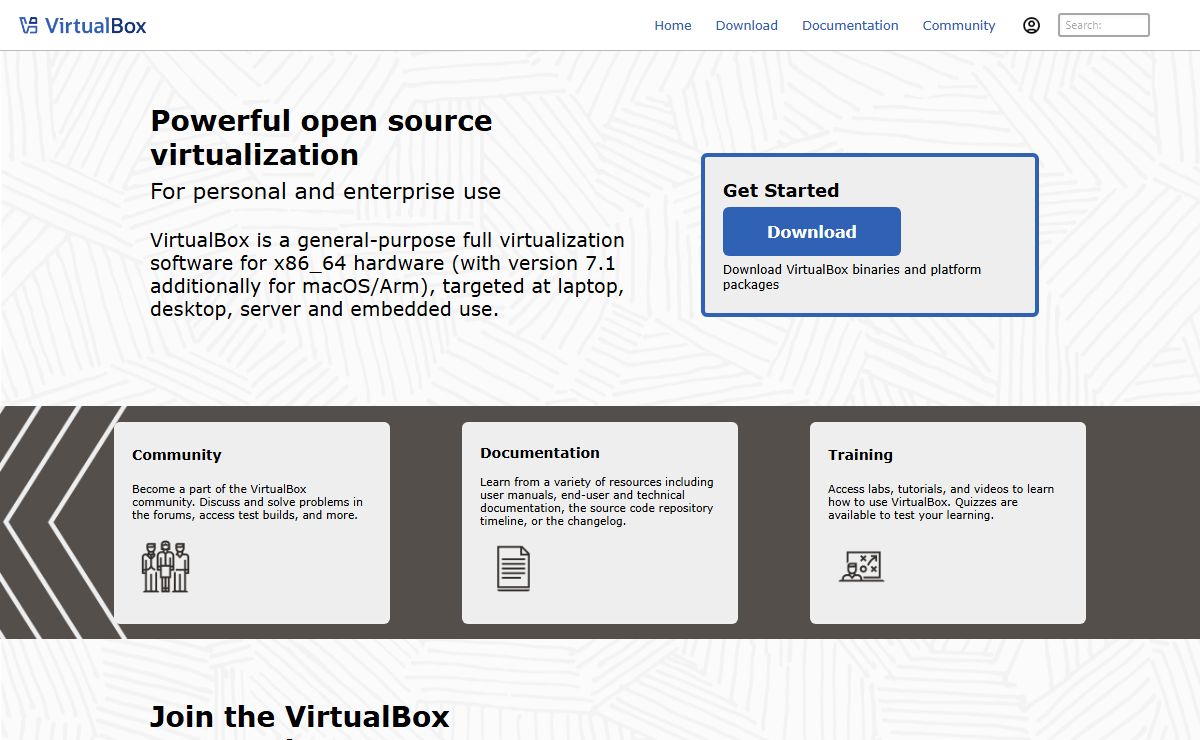Click the blue Download button
Image resolution: width=1200 pixels, height=740 pixels.
tap(812, 231)
